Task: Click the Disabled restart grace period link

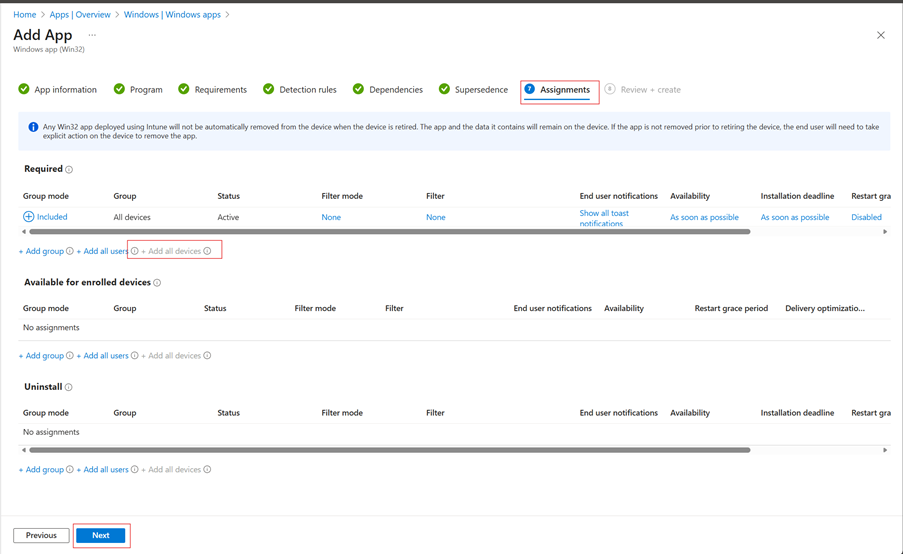Action: pyautogui.click(x=866, y=217)
